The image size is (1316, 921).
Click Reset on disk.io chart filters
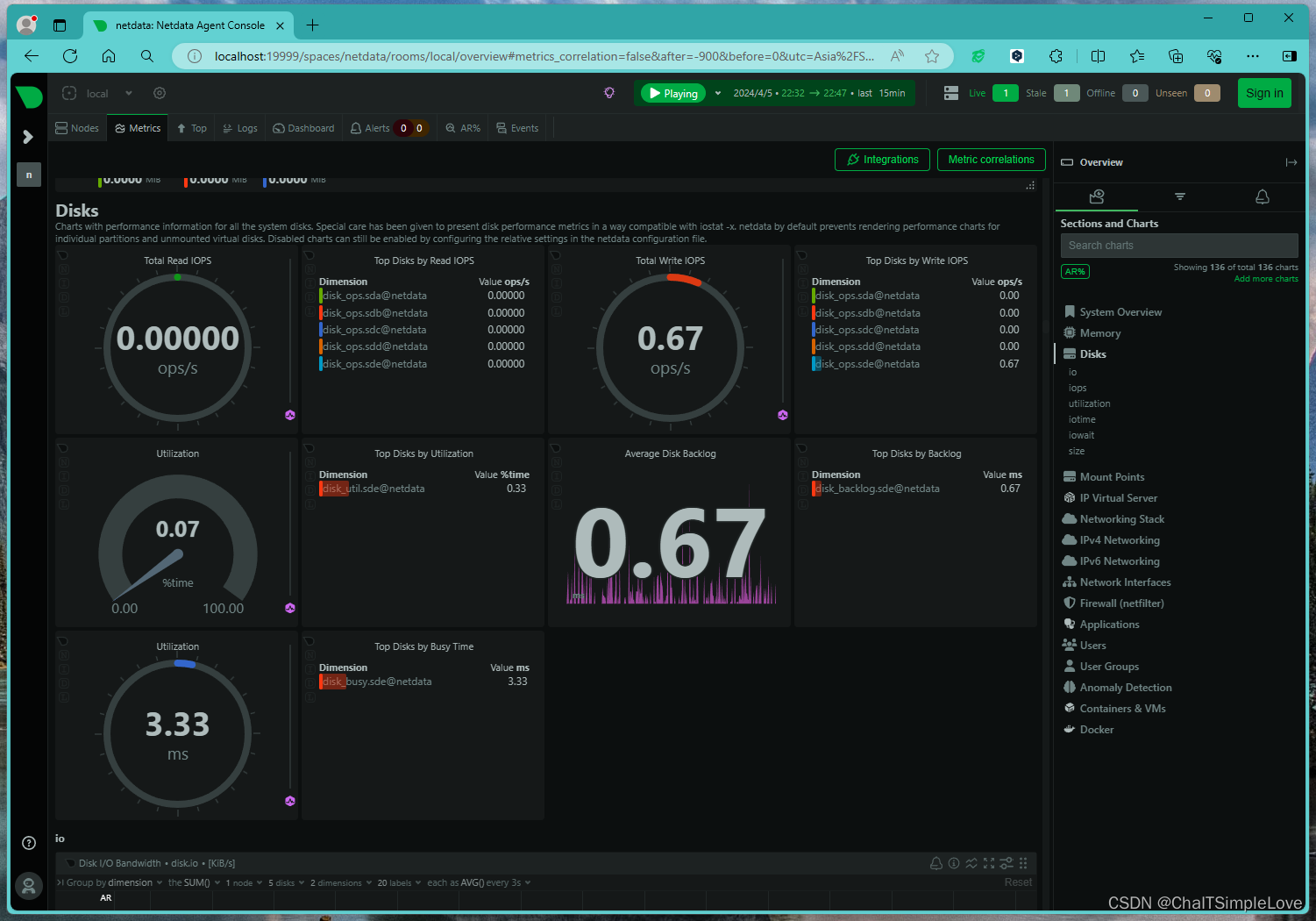click(1018, 882)
